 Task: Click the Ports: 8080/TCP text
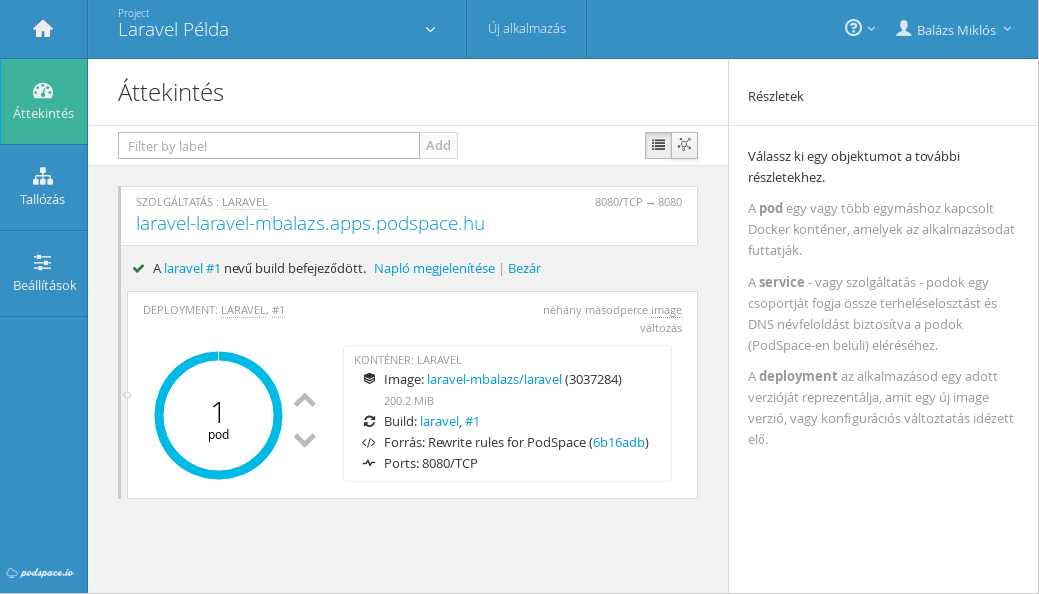[431, 463]
